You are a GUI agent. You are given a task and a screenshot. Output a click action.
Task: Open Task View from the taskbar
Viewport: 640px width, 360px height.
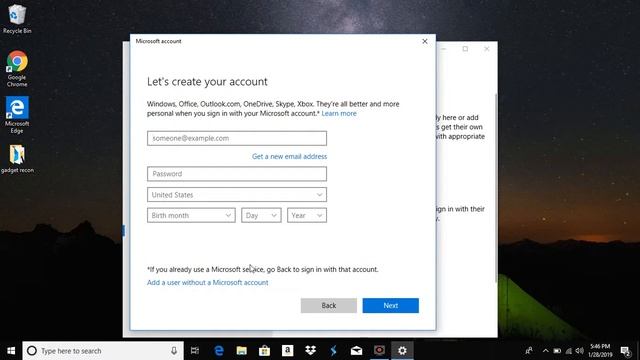(195, 351)
